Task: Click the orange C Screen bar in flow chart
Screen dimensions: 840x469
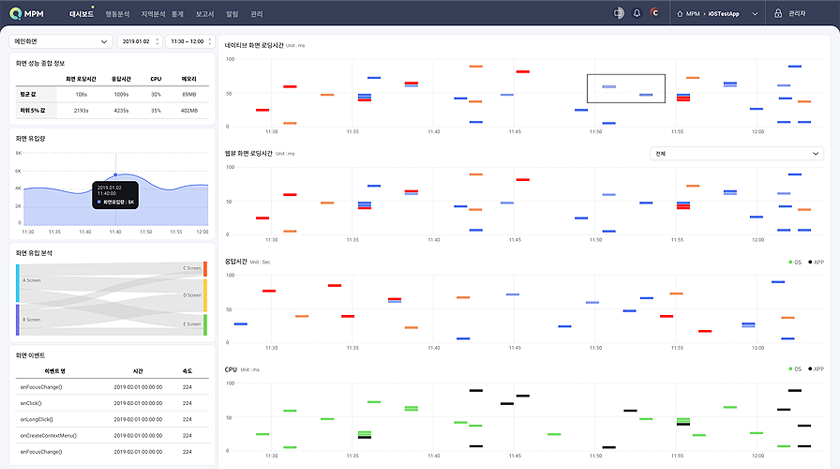Action: tap(204, 269)
